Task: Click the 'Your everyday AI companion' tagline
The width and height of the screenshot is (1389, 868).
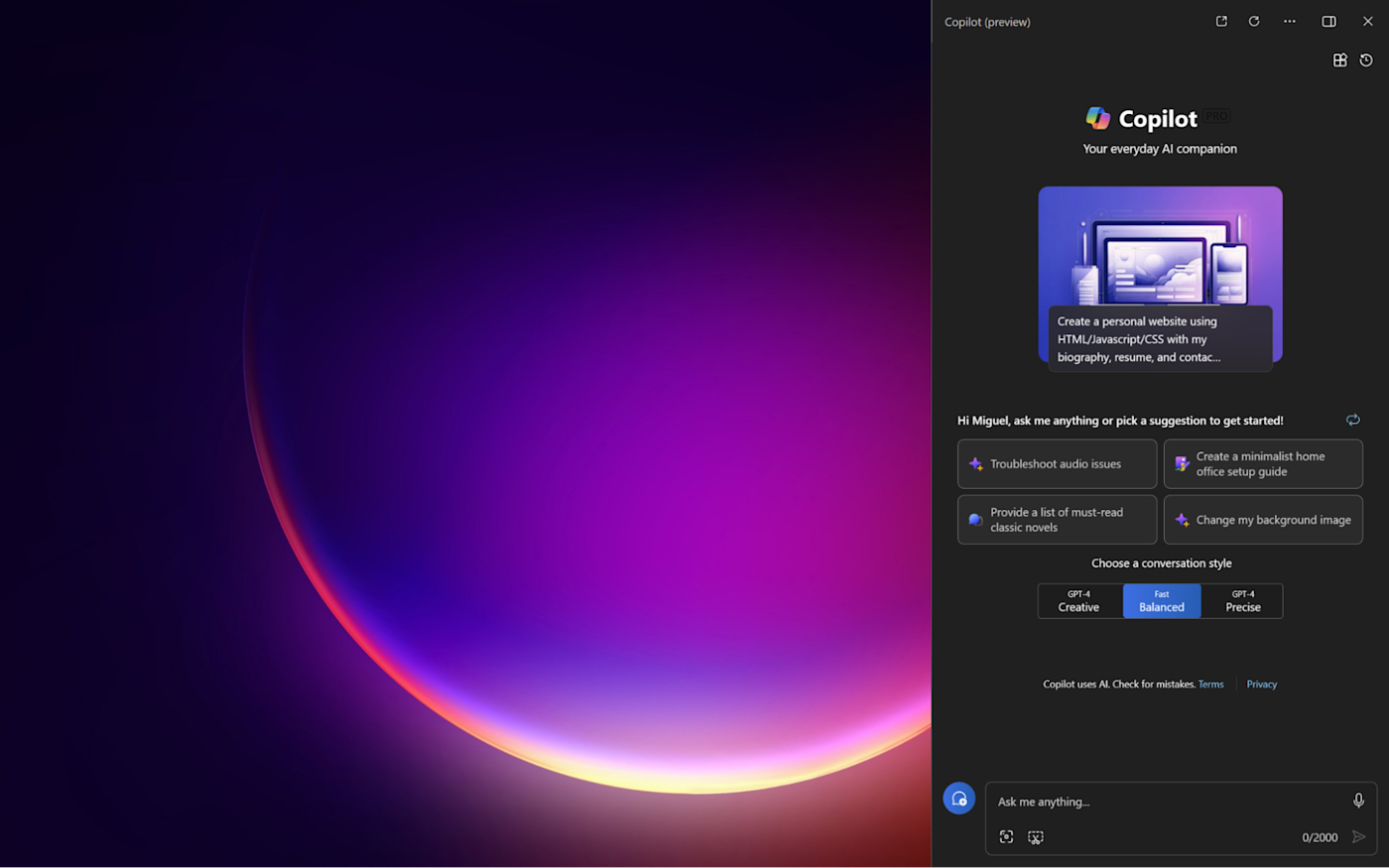Action: [x=1160, y=149]
